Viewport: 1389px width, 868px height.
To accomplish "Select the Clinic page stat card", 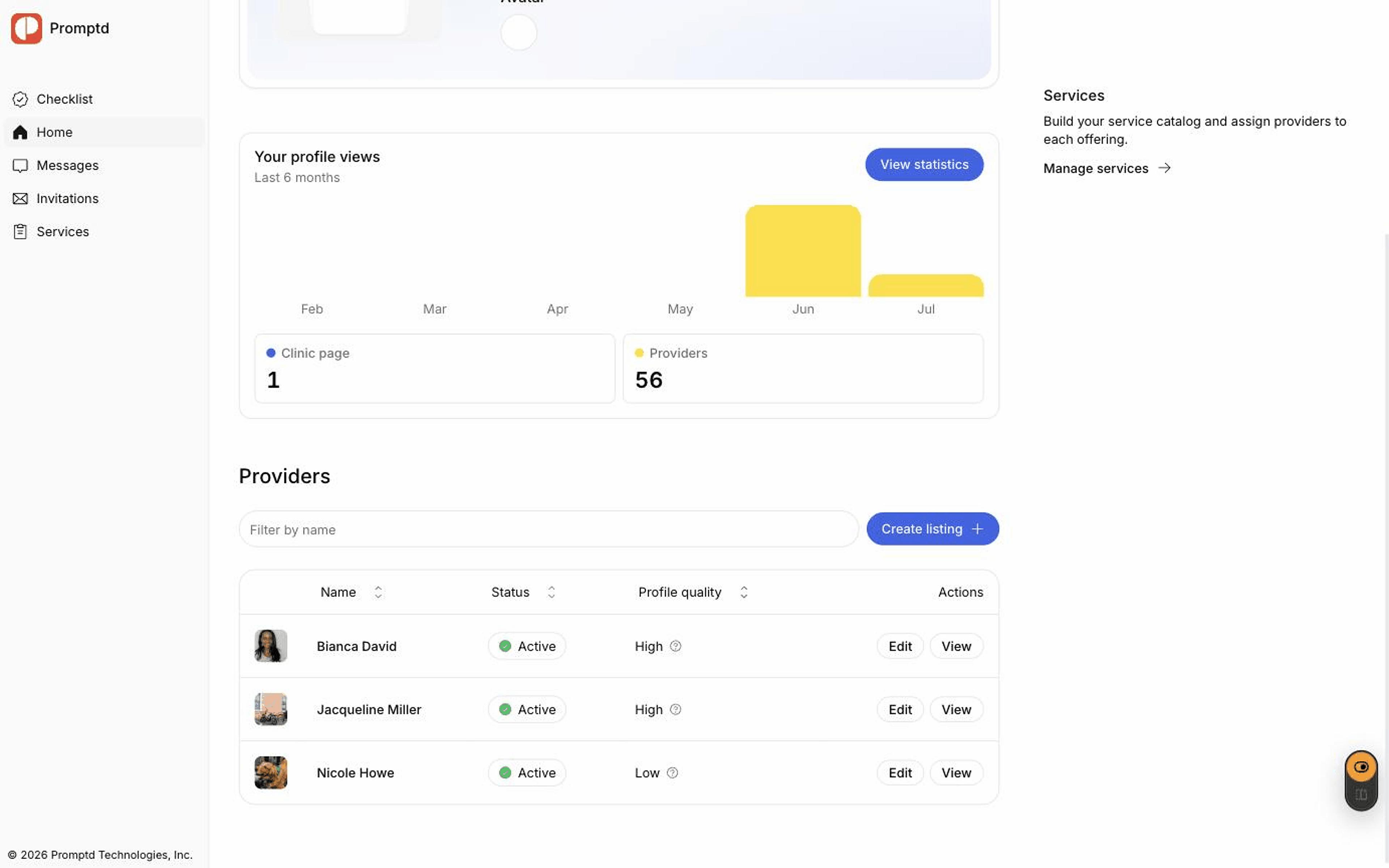I will point(434,369).
